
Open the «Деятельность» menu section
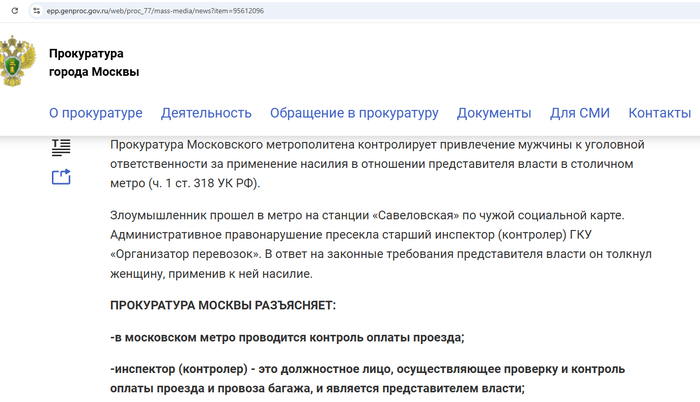[206, 113]
